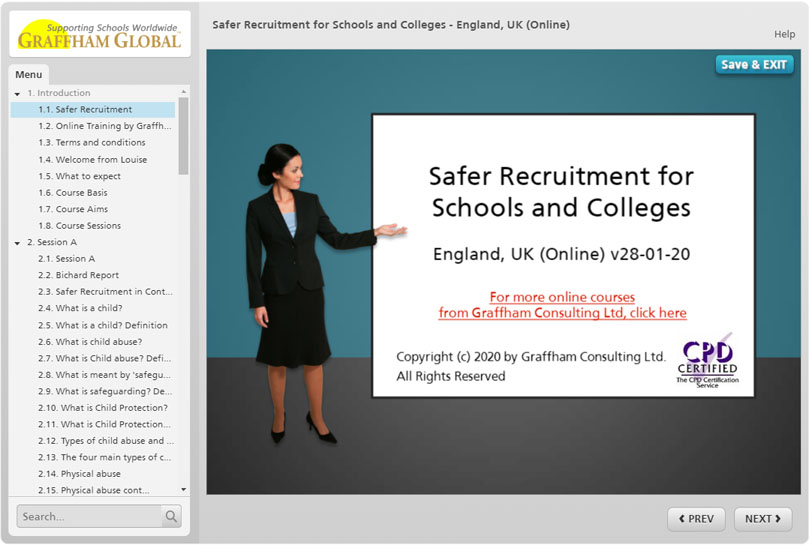809x545 pixels.
Task: Select 2.6. What is child abuse?
Action: point(90,342)
